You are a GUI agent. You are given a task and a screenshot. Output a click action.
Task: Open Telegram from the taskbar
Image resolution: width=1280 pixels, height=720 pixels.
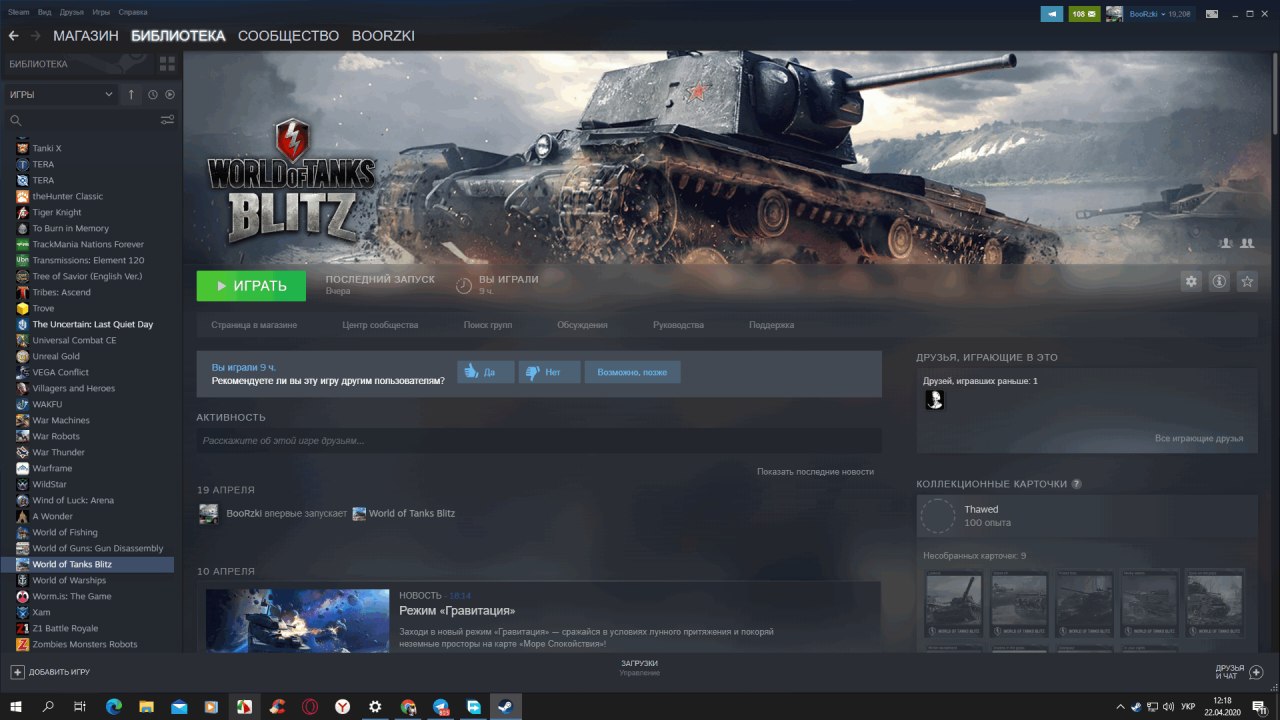click(440, 706)
